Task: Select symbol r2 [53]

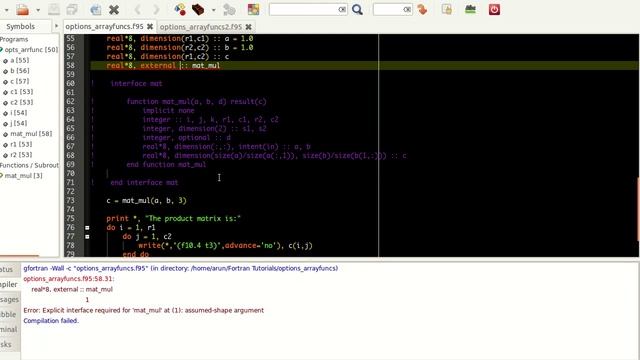Action: 21,155
